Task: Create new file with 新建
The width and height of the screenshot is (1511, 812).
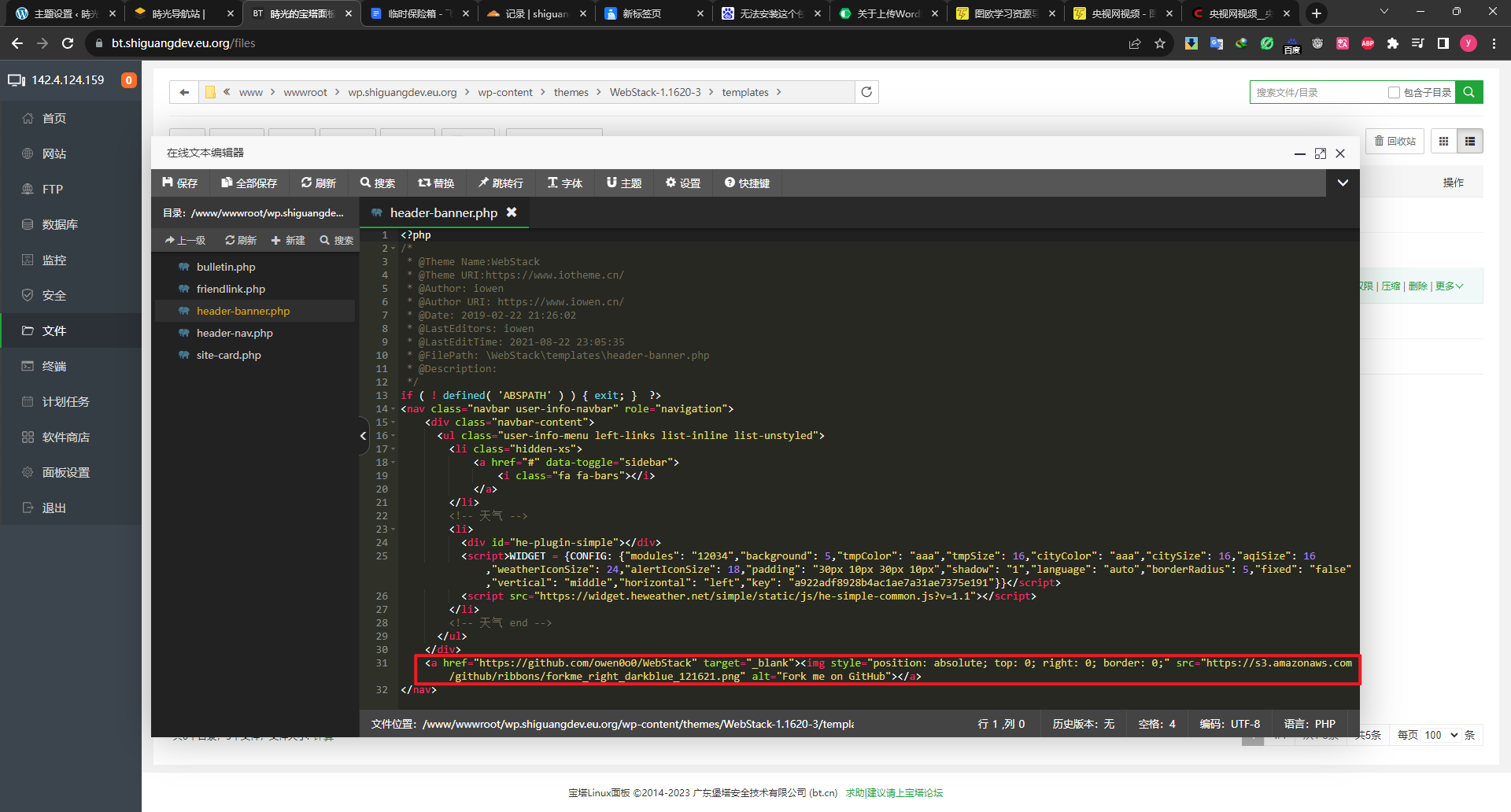Action: pyautogui.click(x=288, y=240)
